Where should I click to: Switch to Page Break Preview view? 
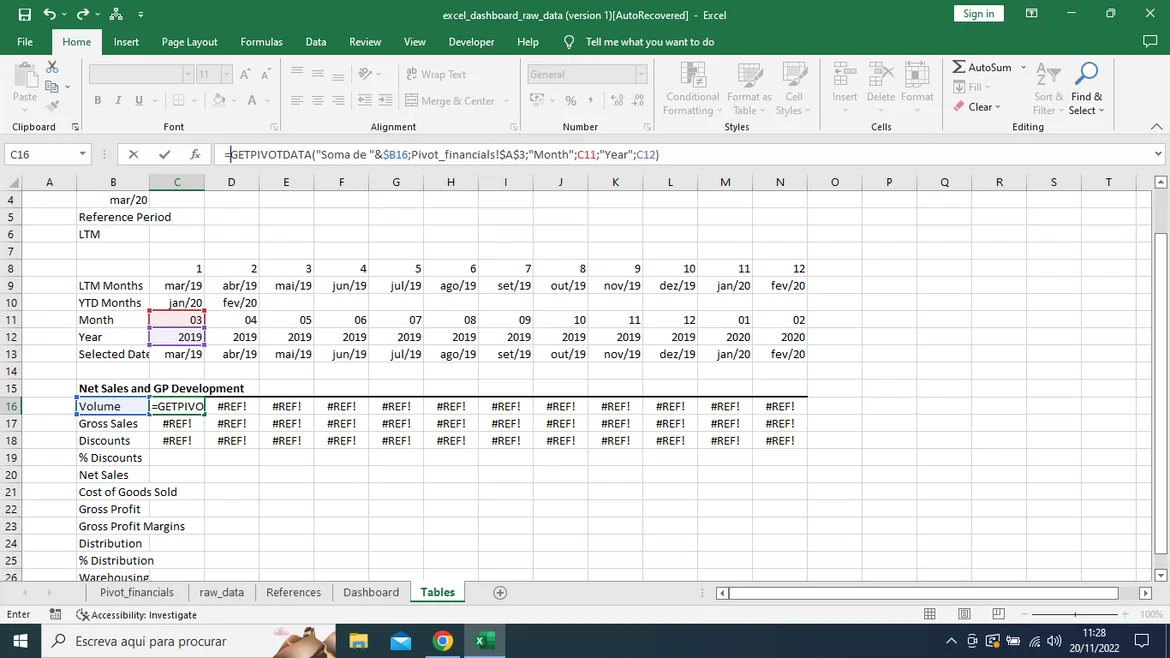[998, 614]
